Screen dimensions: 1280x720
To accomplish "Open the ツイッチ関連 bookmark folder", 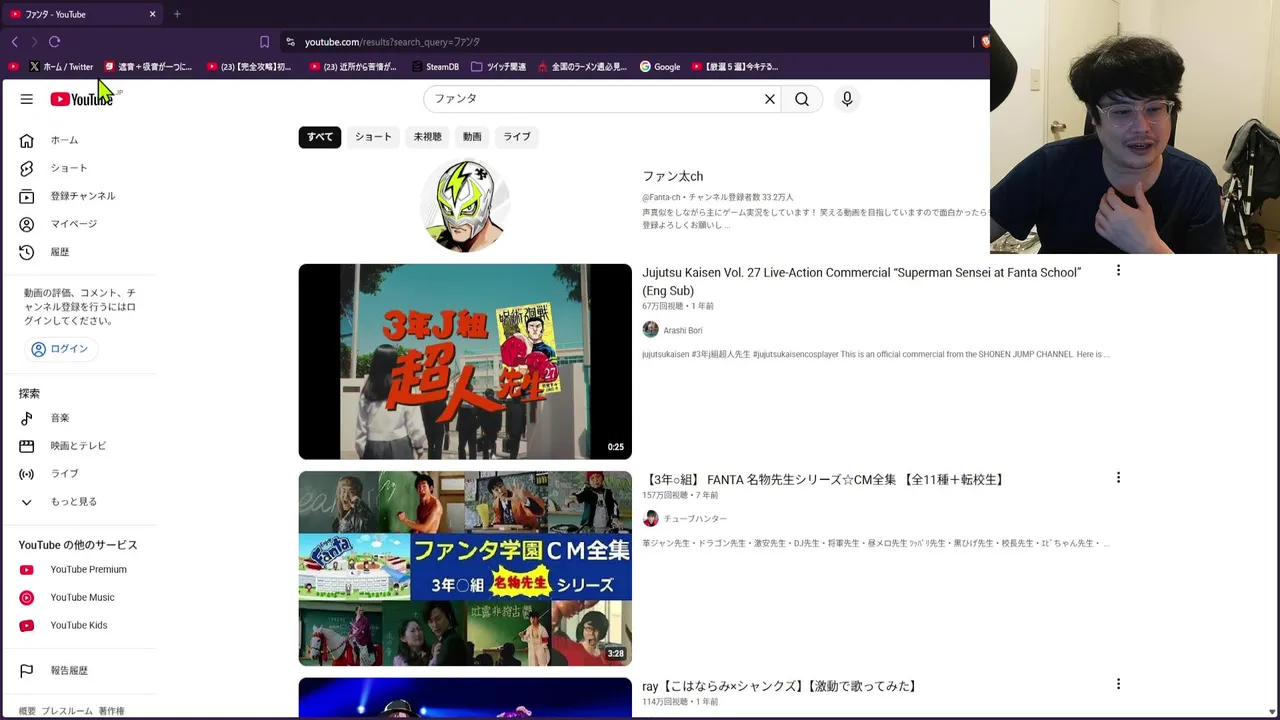I will (x=498, y=67).
